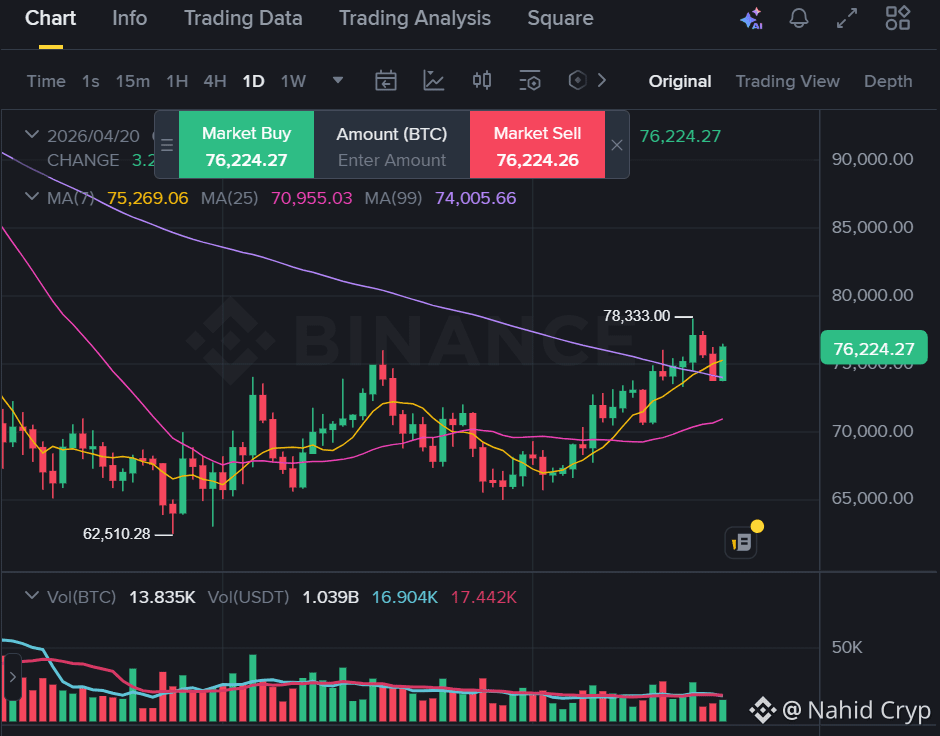Click the 90,000.00 price axis label
Screen dimensions: 940x736
[872, 159]
